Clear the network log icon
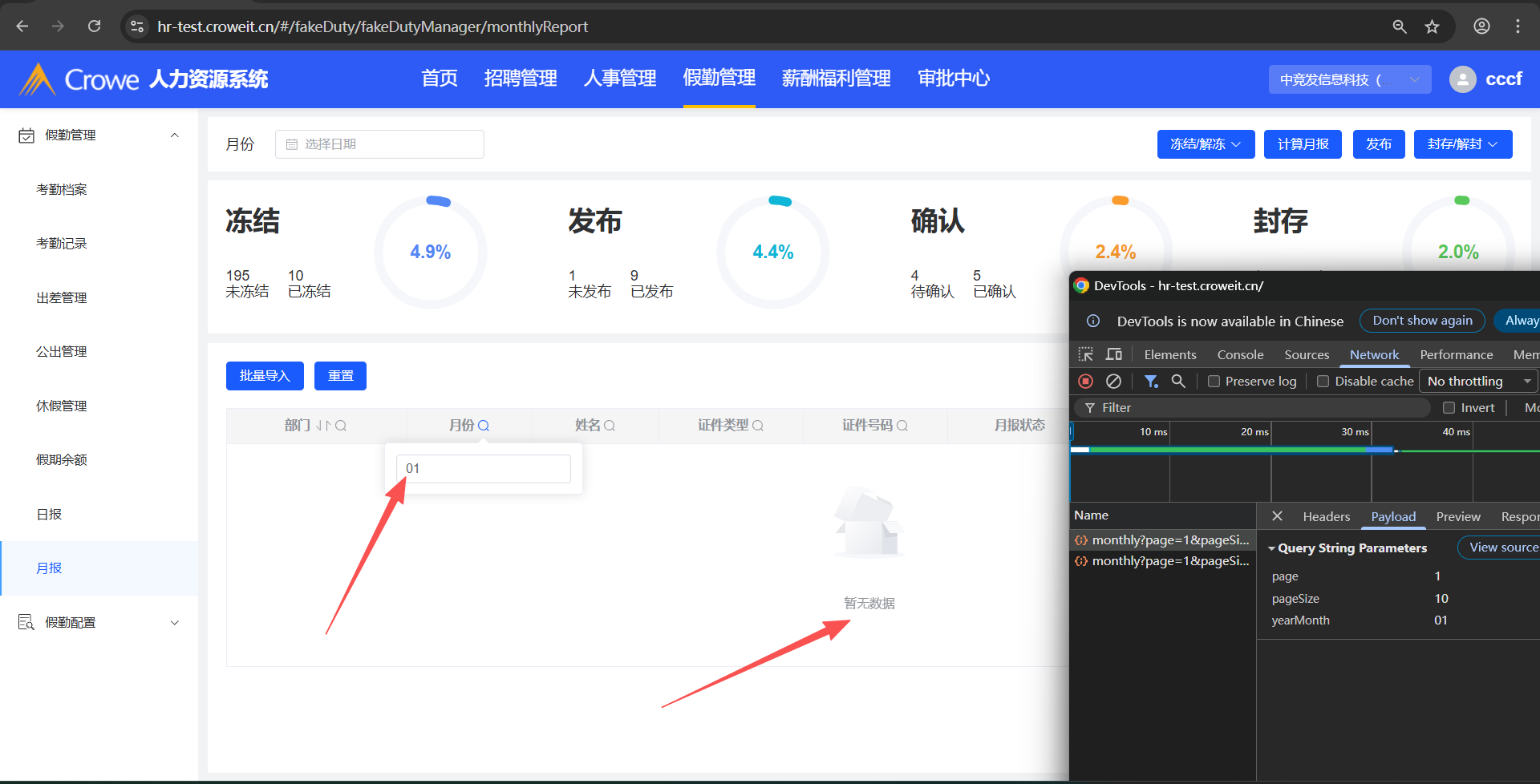1540x784 pixels. [x=1113, y=382]
